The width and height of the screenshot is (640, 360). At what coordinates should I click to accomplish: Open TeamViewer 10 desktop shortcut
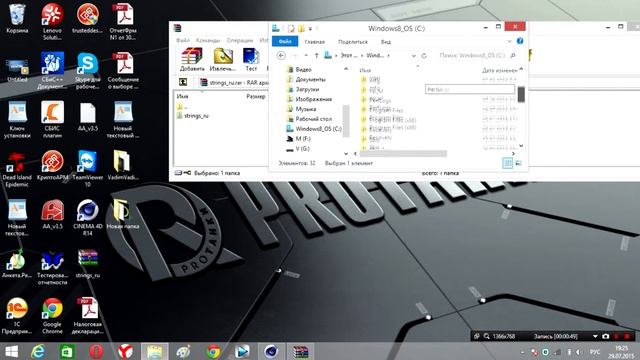click(x=87, y=169)
